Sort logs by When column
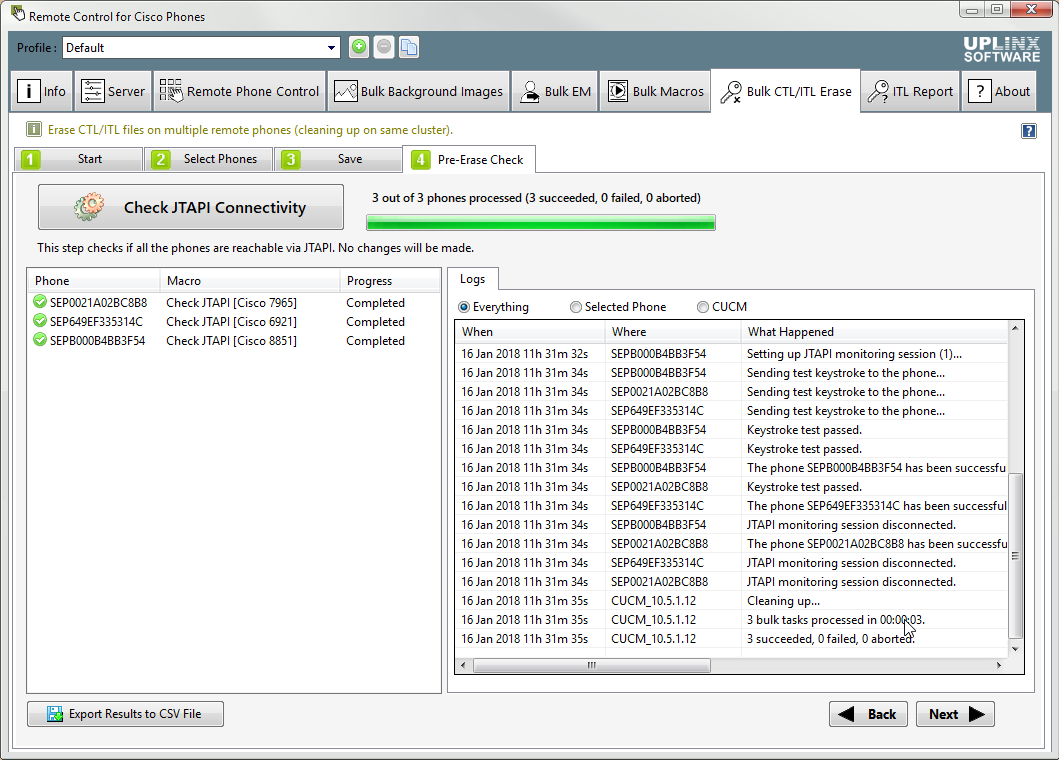Screen dimensions: 1059x760 pos(531,332)
